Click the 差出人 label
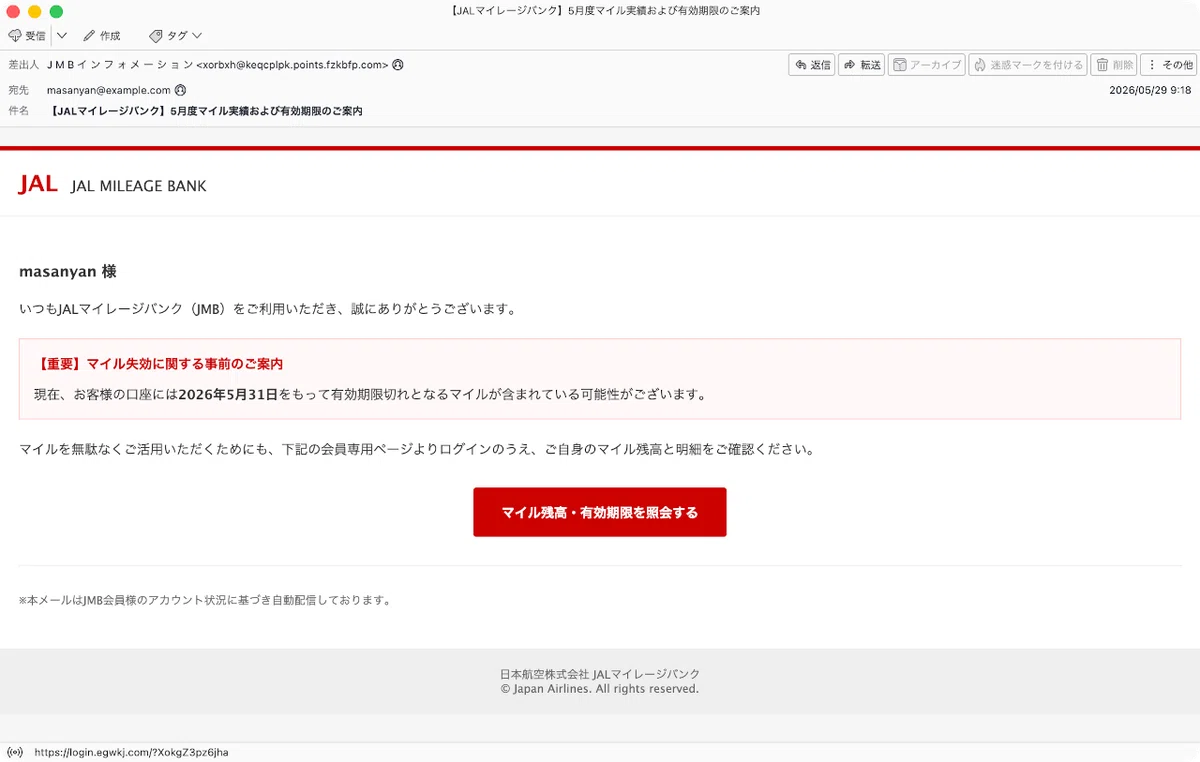1200x762 pixels. (23, 65)
